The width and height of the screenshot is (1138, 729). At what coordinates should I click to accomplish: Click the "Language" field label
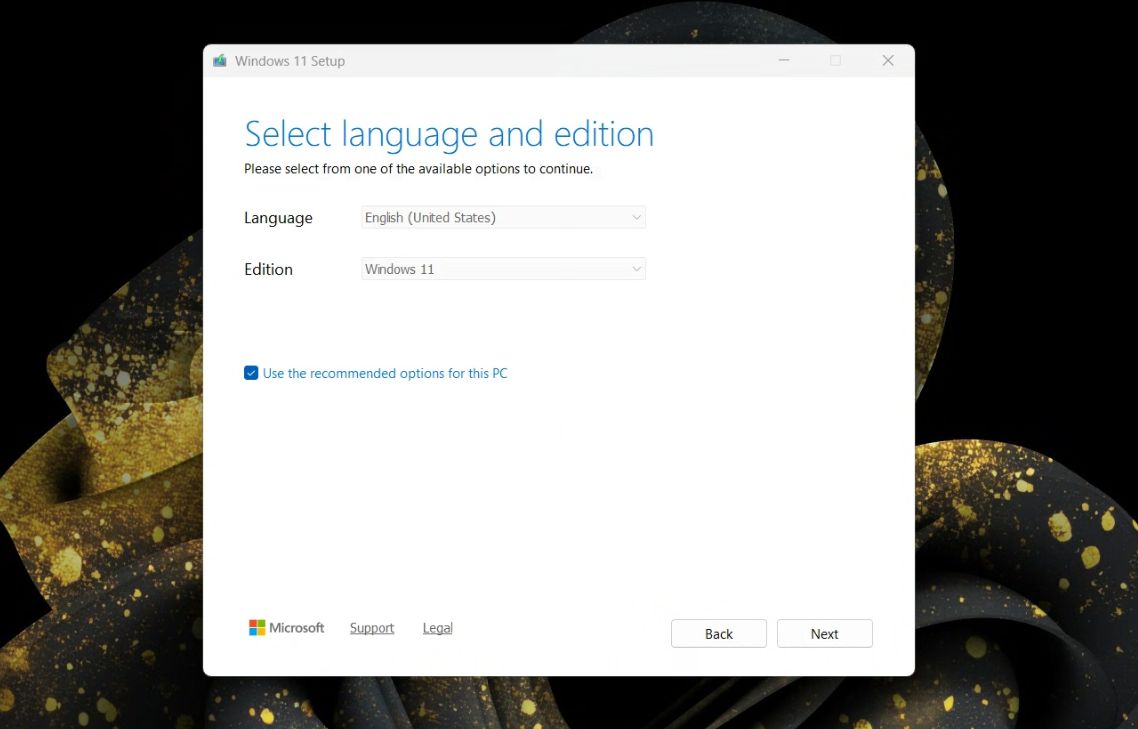278,218
